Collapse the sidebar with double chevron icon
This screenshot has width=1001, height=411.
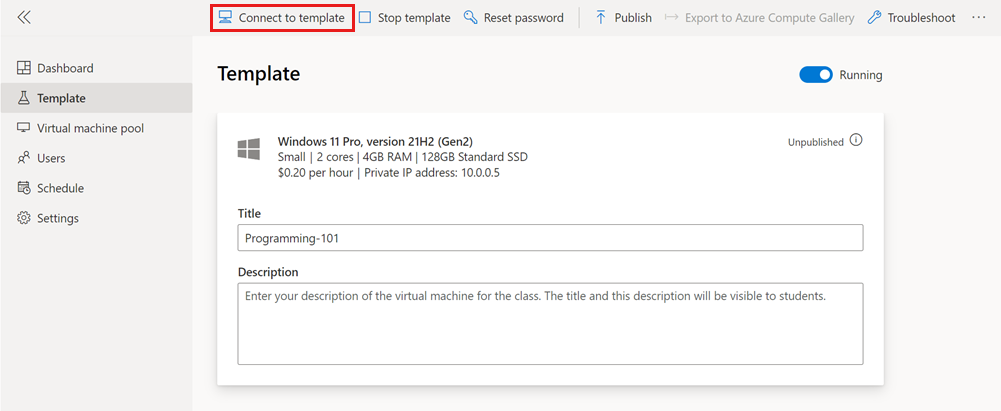[x=24, y=17]
